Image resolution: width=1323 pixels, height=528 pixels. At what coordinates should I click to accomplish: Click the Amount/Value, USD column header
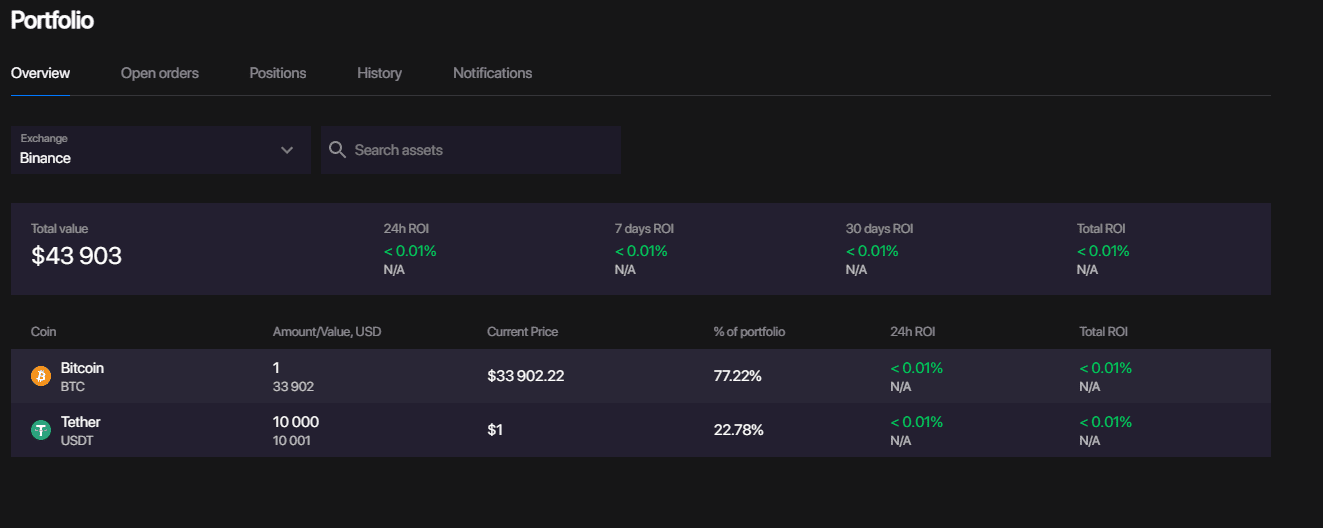pyautogui.click(x=327, y=332)
